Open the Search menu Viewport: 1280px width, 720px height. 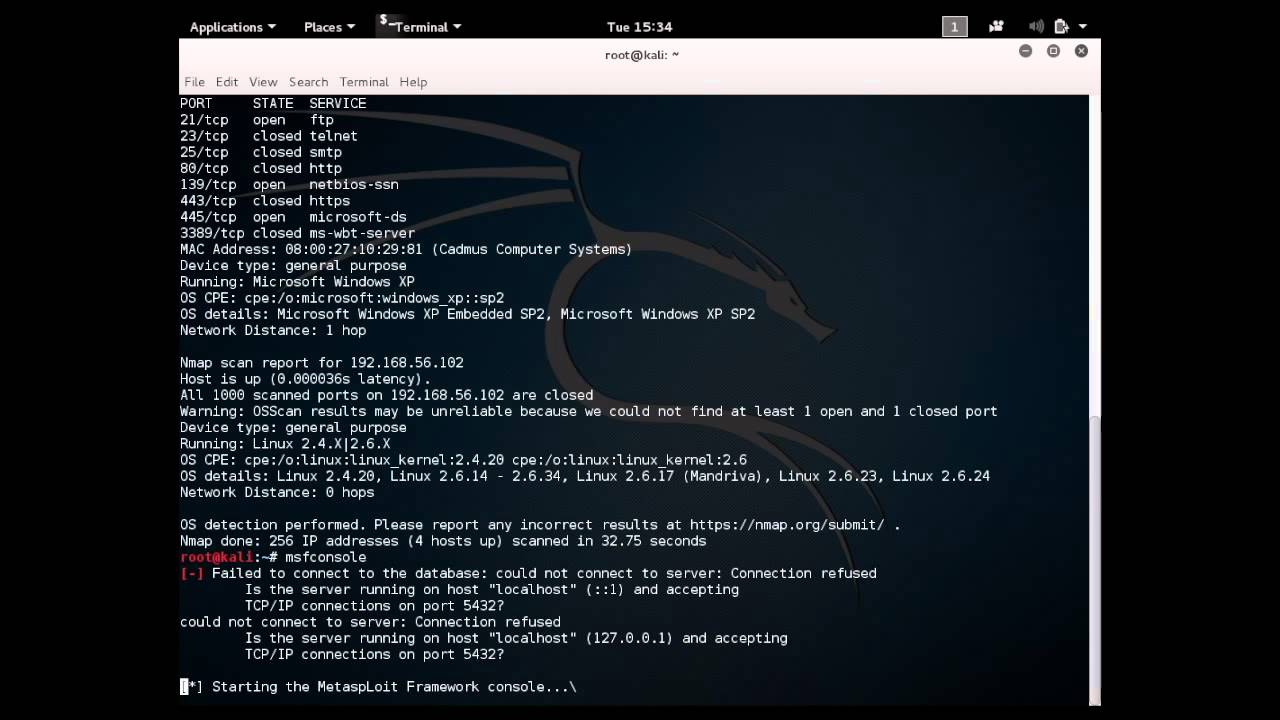click(x=308, y=82)
